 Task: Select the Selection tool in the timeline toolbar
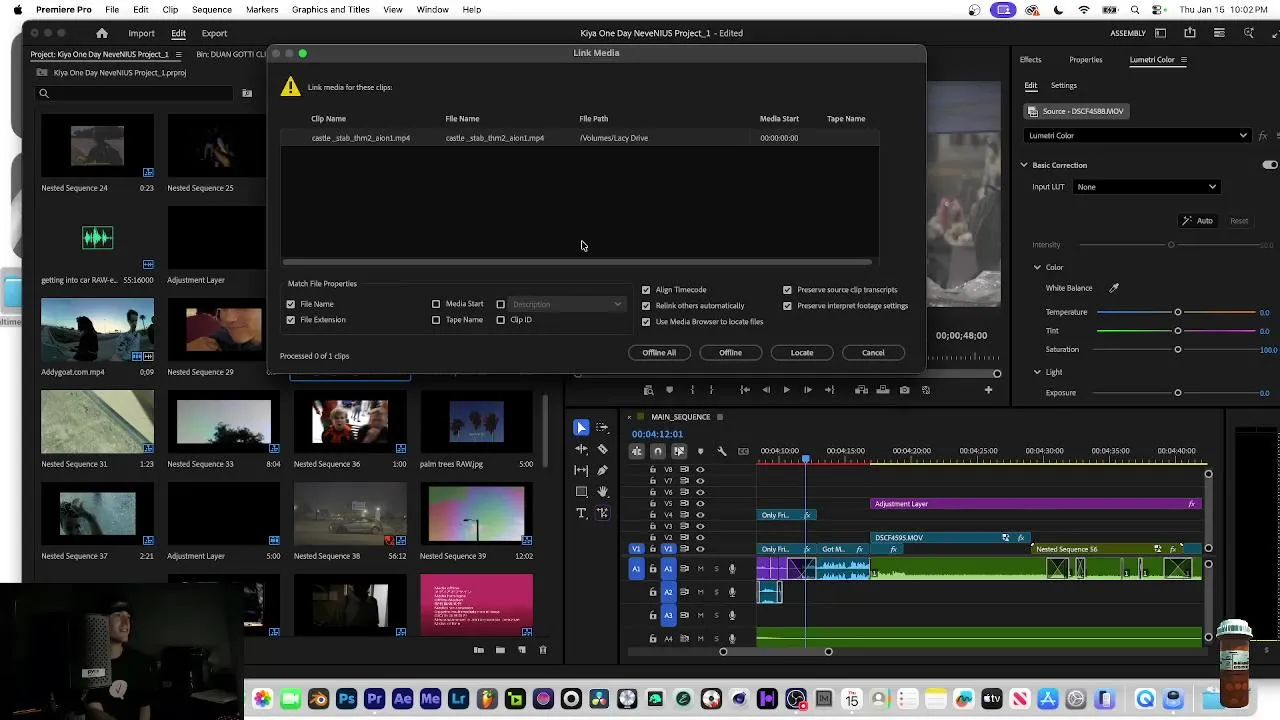tap(581, 428)
